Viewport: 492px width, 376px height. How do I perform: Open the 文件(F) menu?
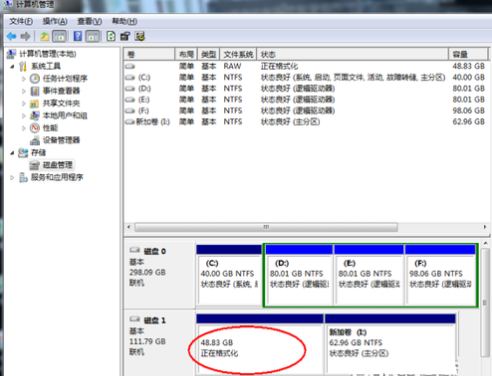click(21, 21)
